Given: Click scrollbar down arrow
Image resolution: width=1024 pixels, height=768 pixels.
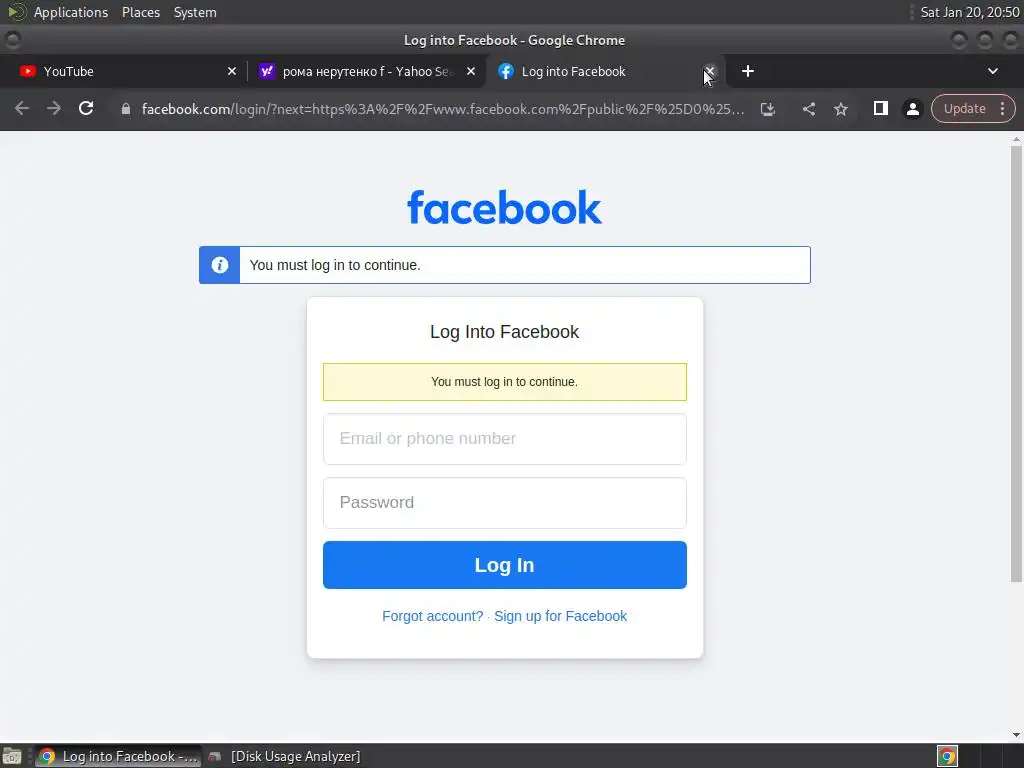Looking at the screenshot, I should click(1016, 735).
